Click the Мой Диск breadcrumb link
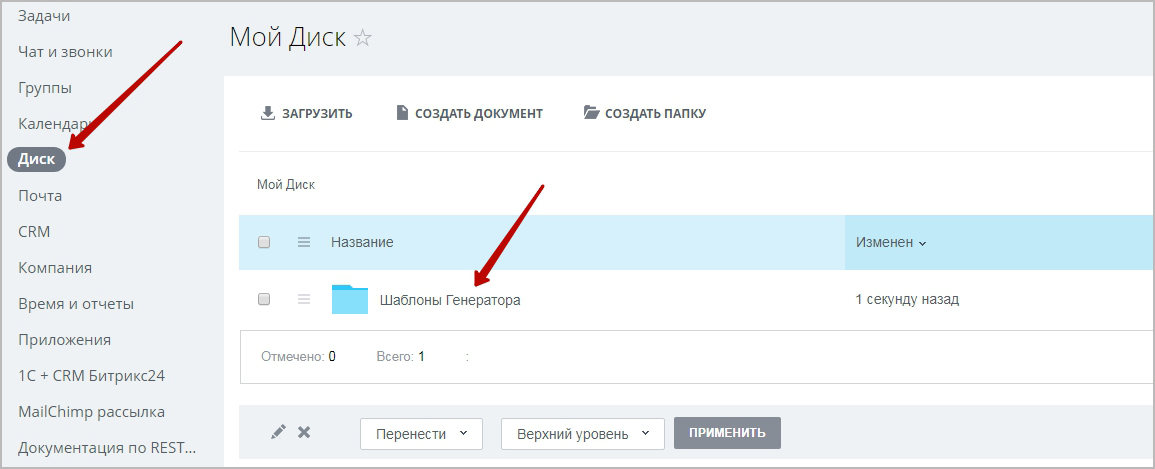Screen dimensions: 1155x469 point(286,185)
